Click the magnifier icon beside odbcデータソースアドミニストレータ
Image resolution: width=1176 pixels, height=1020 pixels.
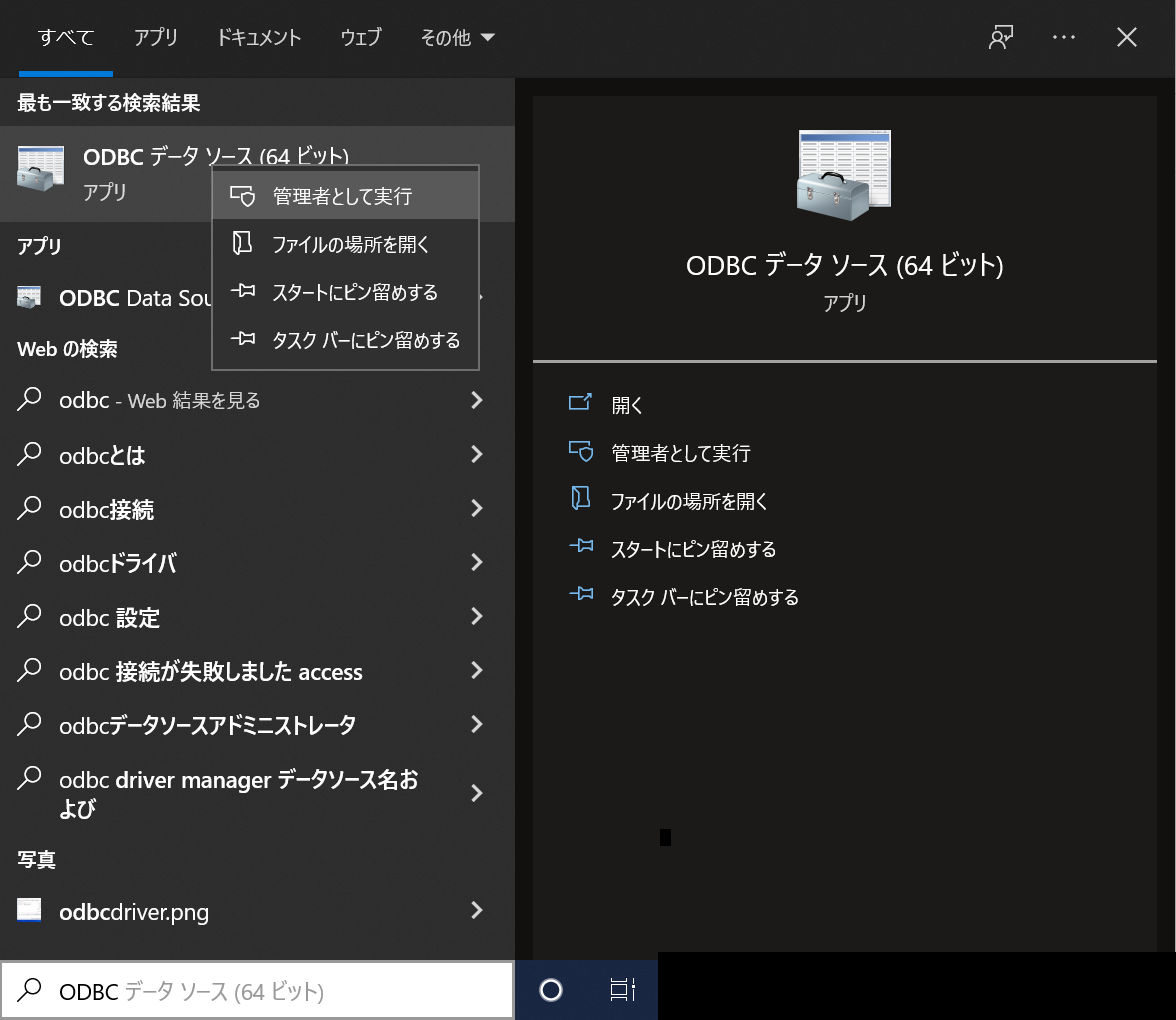point(28,723)
